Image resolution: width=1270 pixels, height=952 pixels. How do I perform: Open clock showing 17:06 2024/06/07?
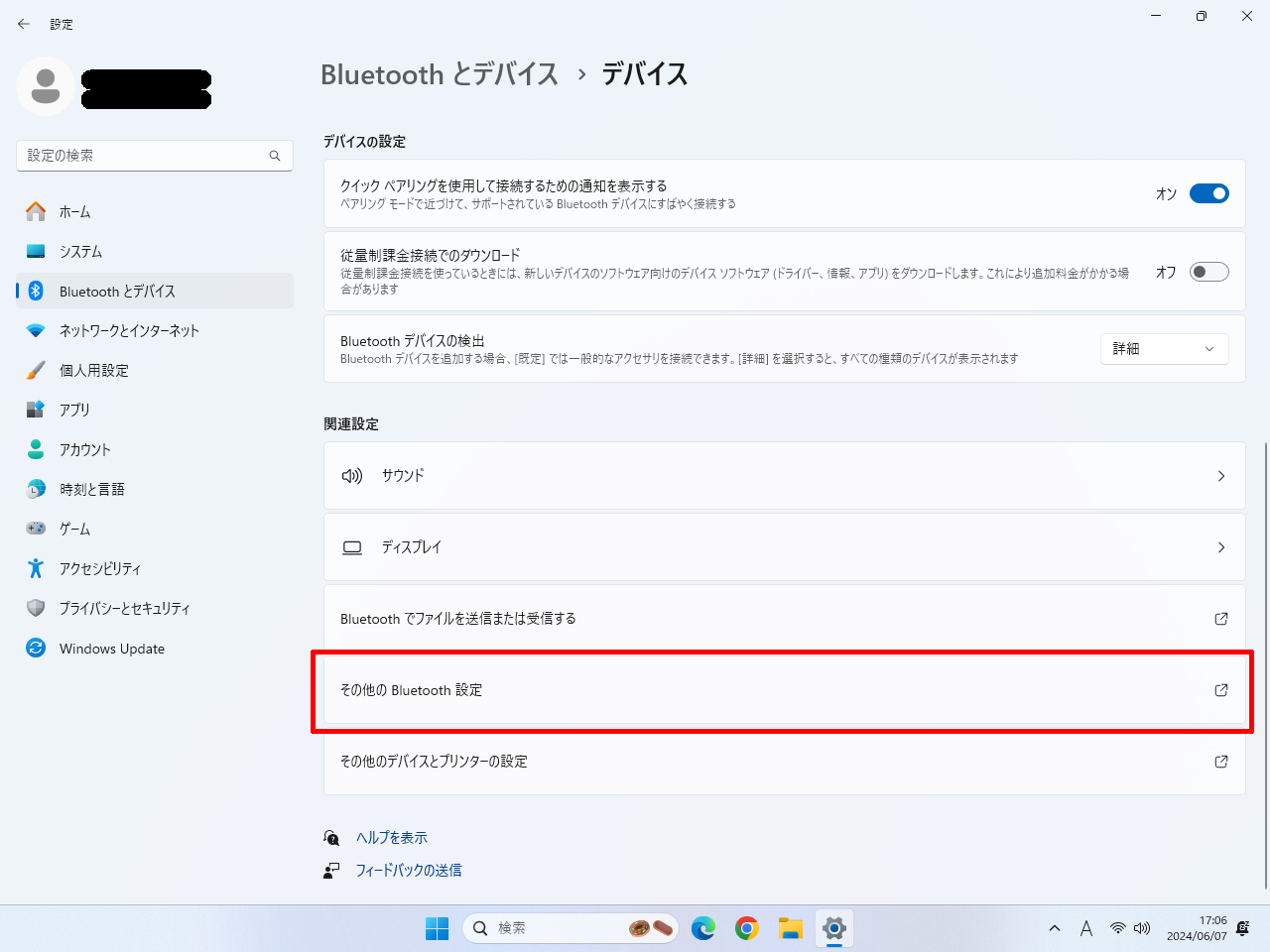tap(1197, 928)
